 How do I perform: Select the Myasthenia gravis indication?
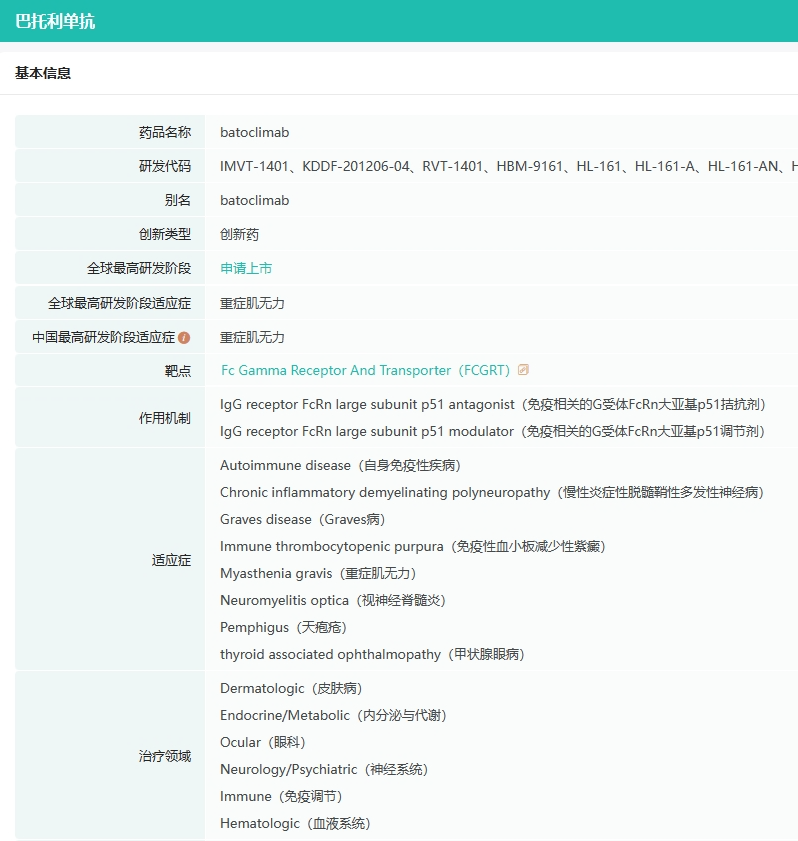coord(317,573)
